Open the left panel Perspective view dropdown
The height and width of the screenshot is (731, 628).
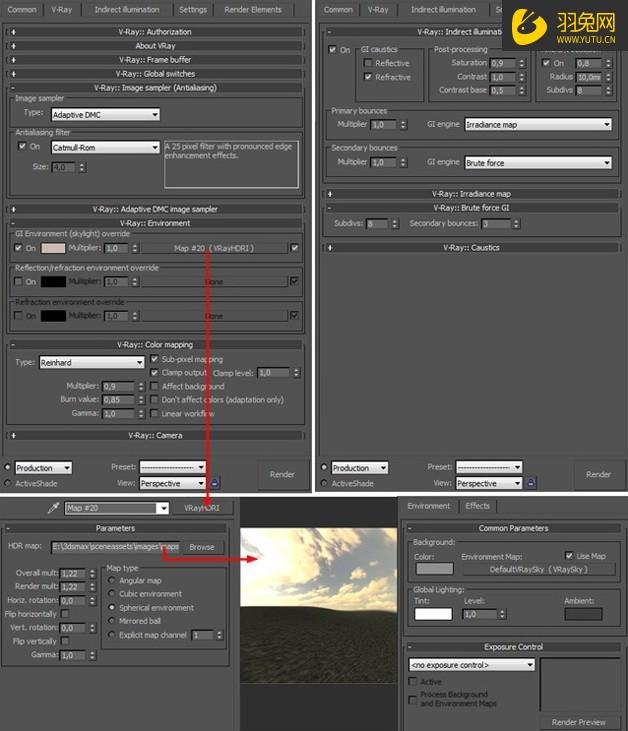click(173, 483)
